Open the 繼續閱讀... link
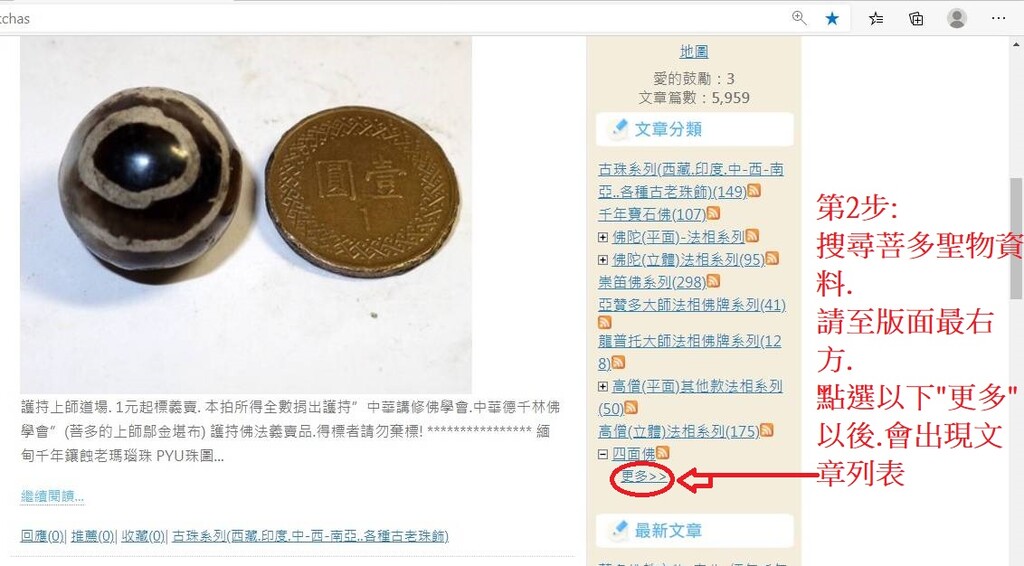 pos(52,495)
